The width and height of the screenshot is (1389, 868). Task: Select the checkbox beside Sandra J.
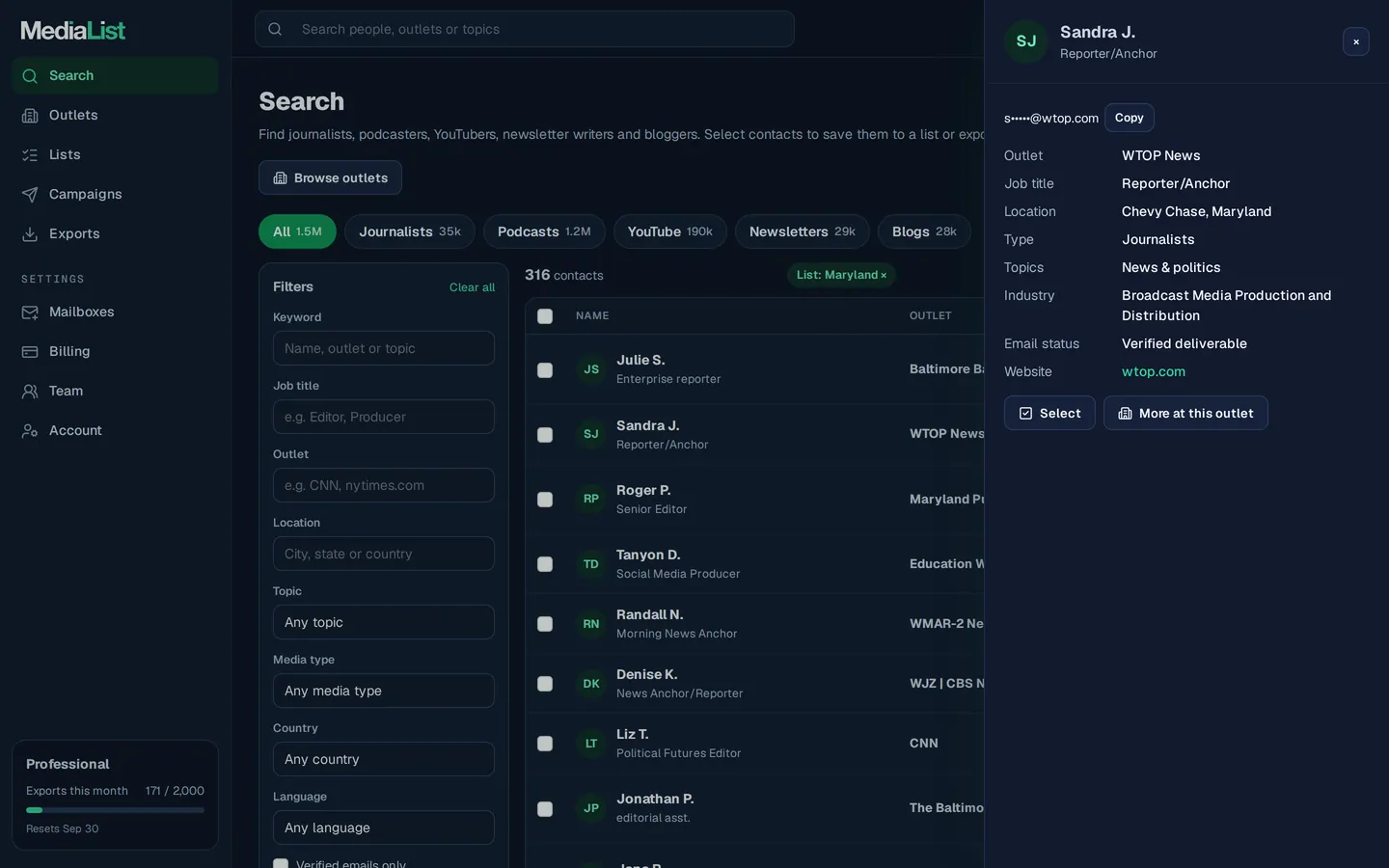pos(545,435)
